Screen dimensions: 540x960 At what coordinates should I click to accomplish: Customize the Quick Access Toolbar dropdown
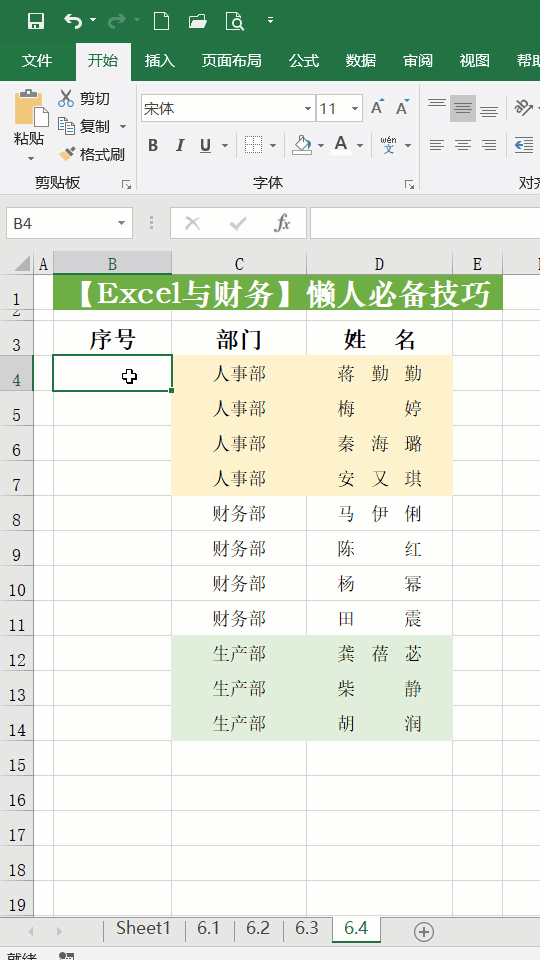point(270,21)
